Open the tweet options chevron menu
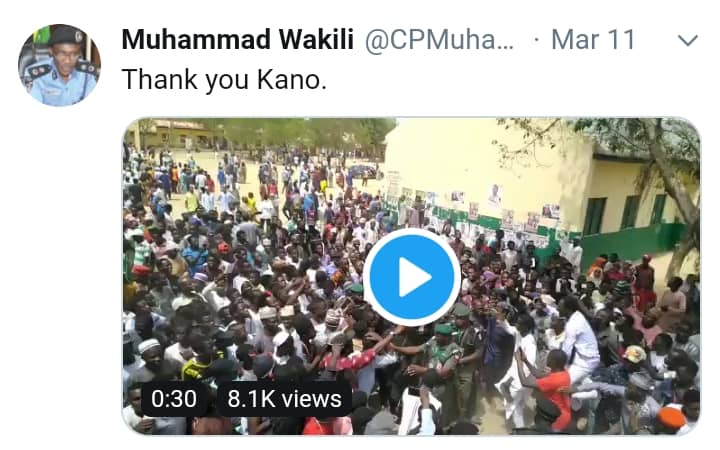This screenshot has height=450, width=720. pyautogui.click(x=687, y=40)
